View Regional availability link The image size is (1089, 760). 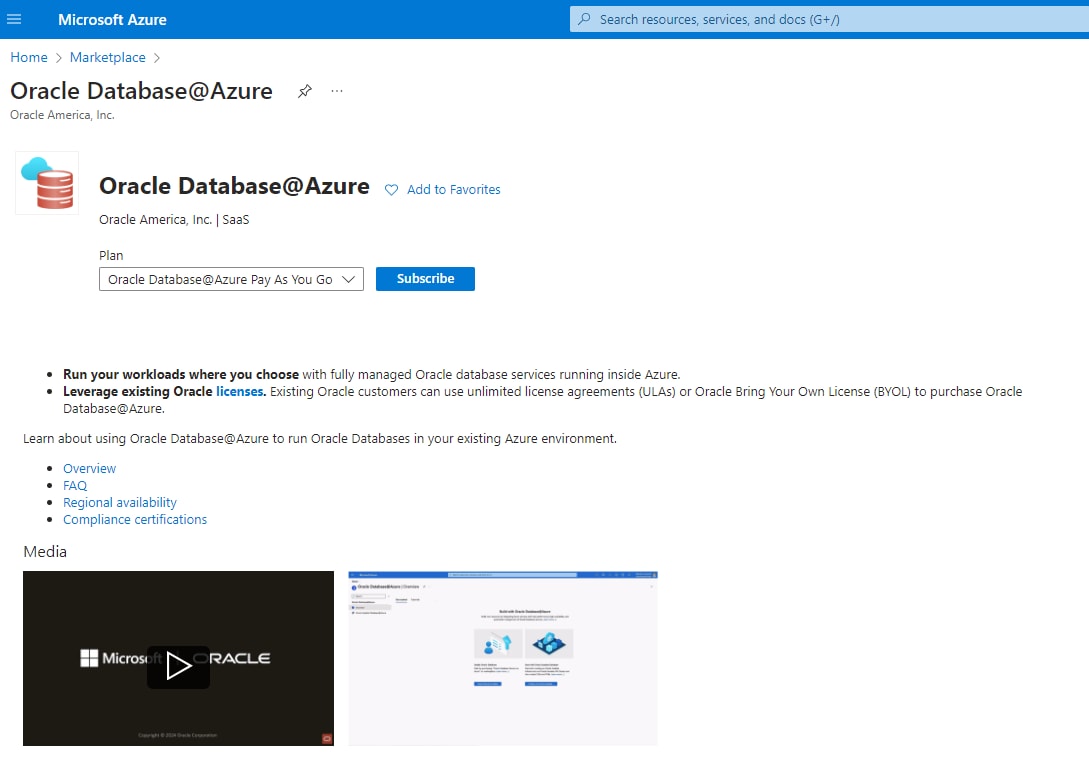120,503
